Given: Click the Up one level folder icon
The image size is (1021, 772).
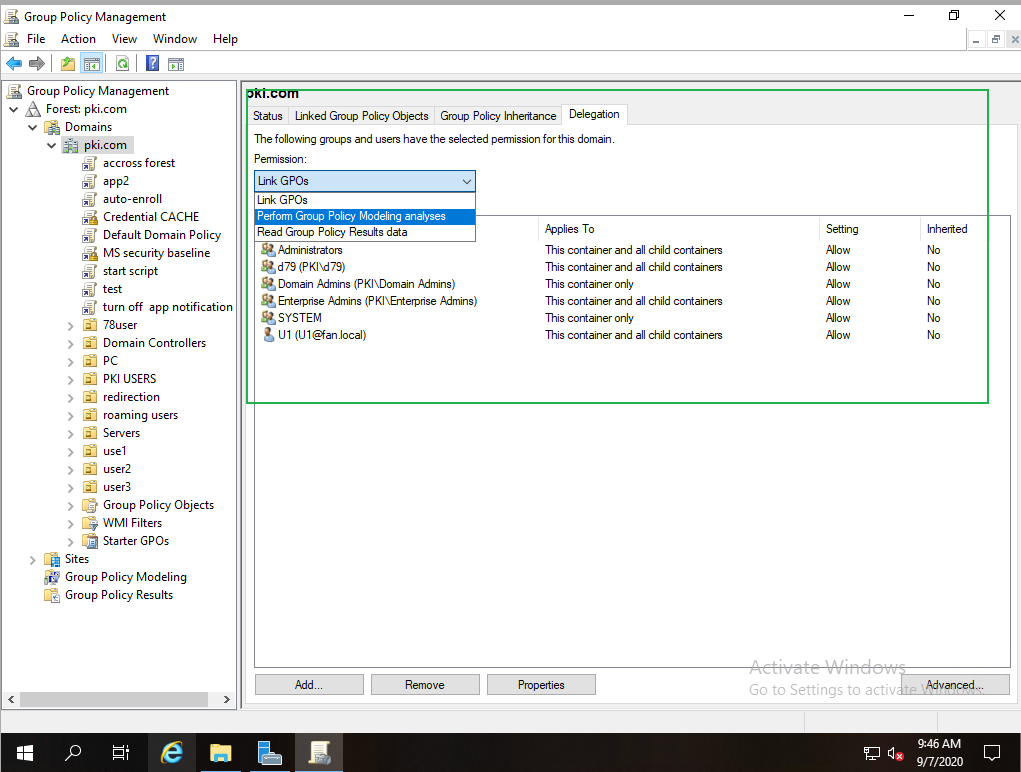Looking at the screenshot, I should 68,64.
